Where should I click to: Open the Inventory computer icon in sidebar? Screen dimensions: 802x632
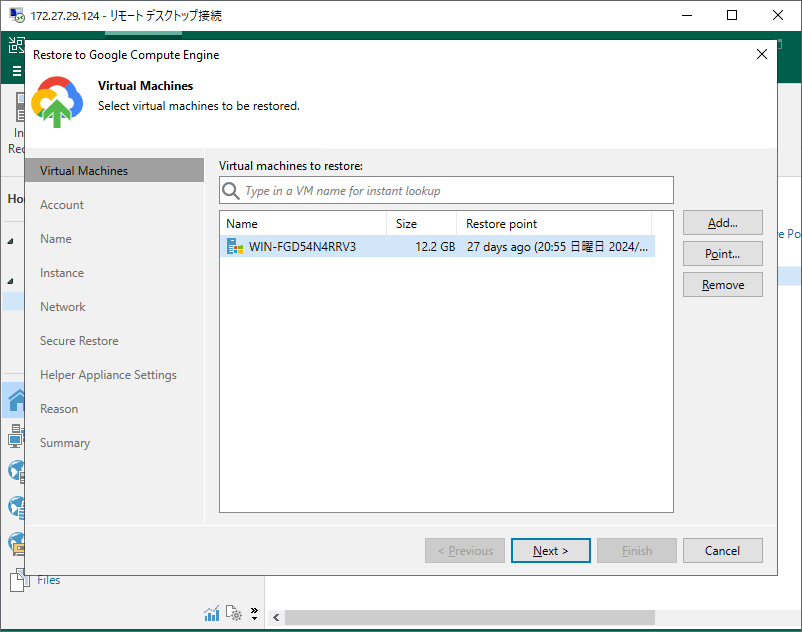point(15,436)
